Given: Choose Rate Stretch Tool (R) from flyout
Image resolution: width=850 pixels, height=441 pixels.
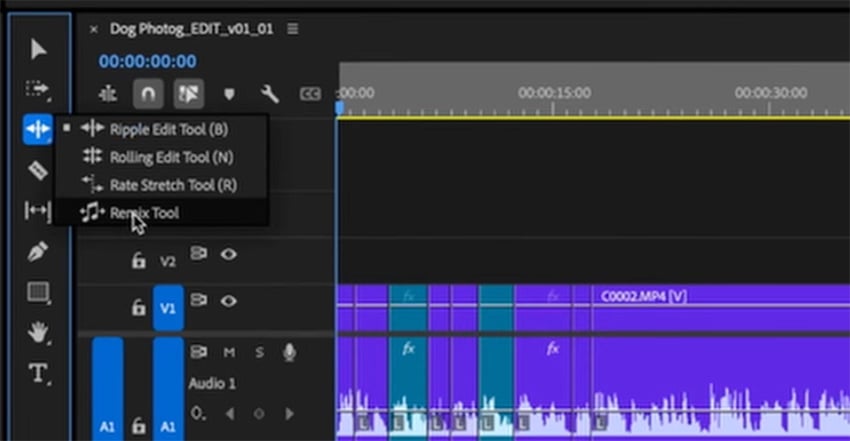Looking at the screenshot, I should [162, 185].
